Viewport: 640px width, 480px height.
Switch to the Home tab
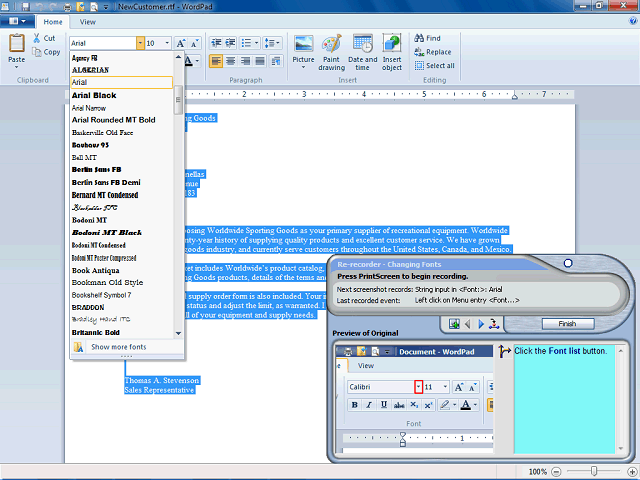coord(53,22)
